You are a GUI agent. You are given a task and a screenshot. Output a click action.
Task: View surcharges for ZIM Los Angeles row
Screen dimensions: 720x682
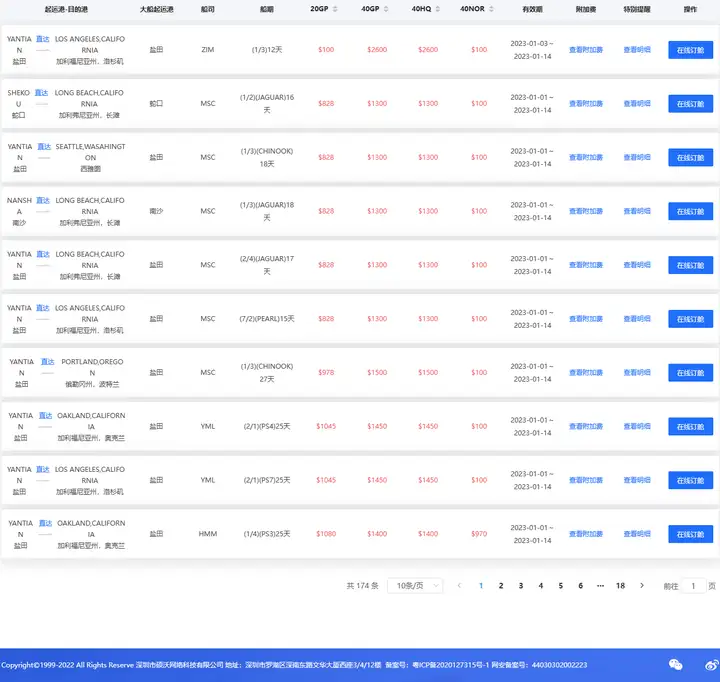[x=586, y=50]
